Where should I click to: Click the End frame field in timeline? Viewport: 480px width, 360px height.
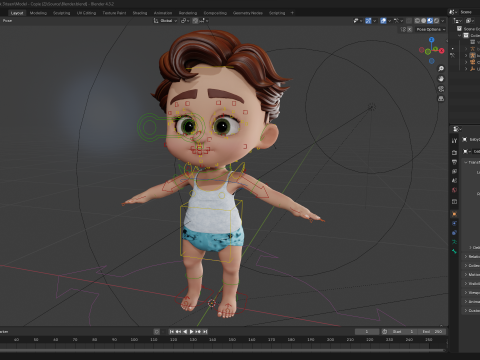tap(432, 331)
